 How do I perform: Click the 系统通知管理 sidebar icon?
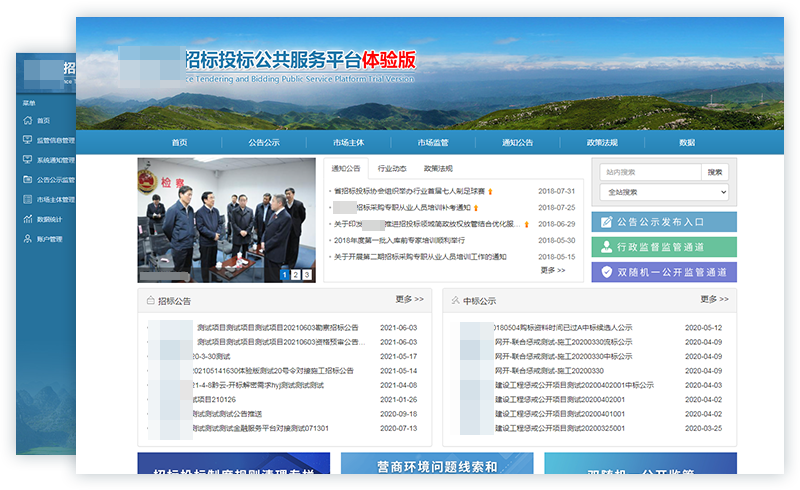(x=26, y=160)
